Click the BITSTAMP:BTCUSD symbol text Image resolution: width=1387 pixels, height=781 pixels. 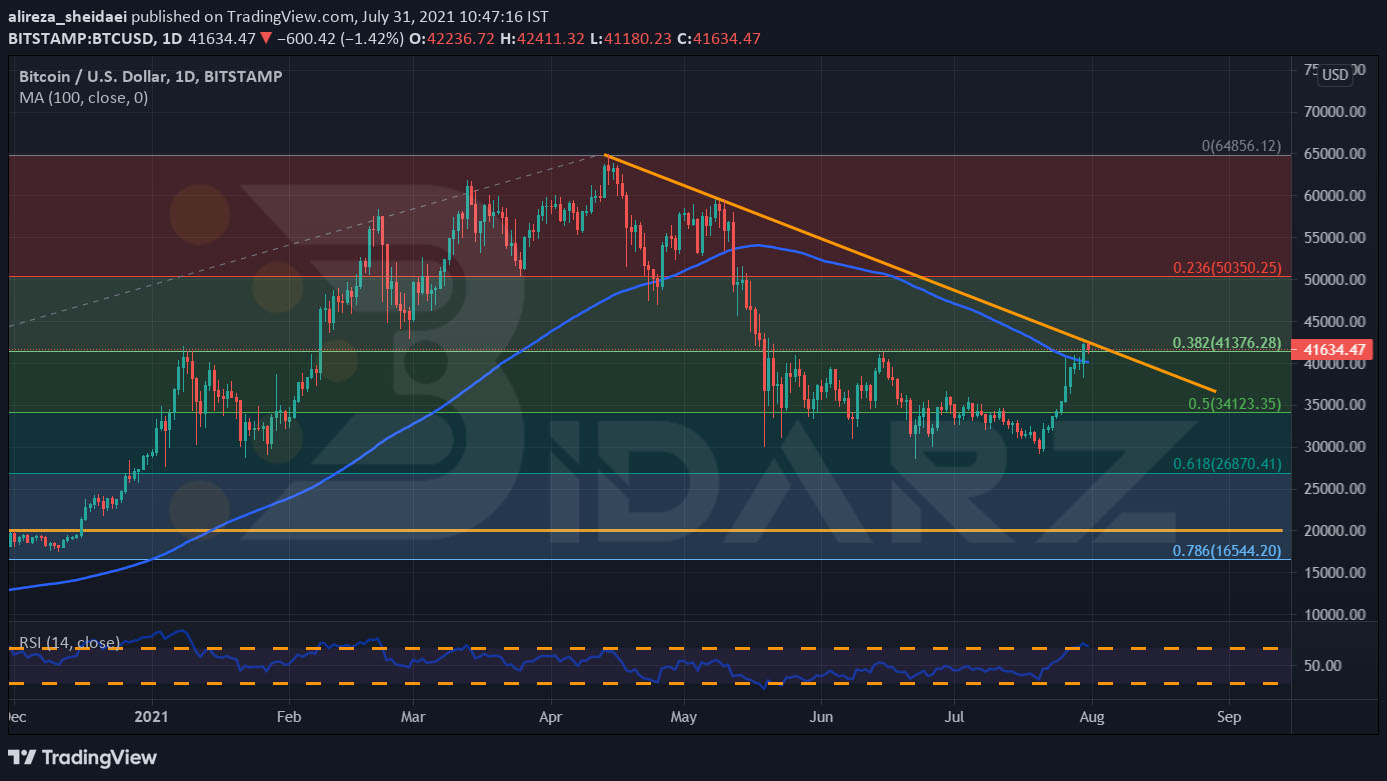point(80,38)
